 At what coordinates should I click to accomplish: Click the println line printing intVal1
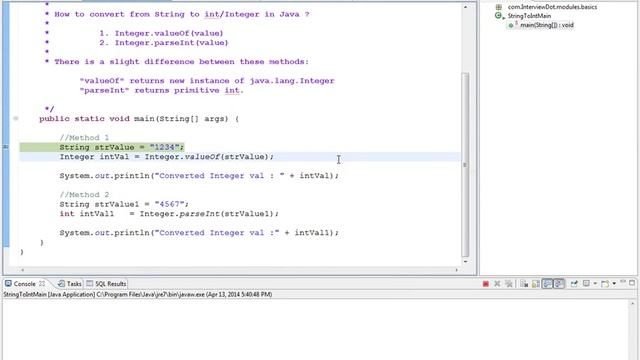[199, 233]
